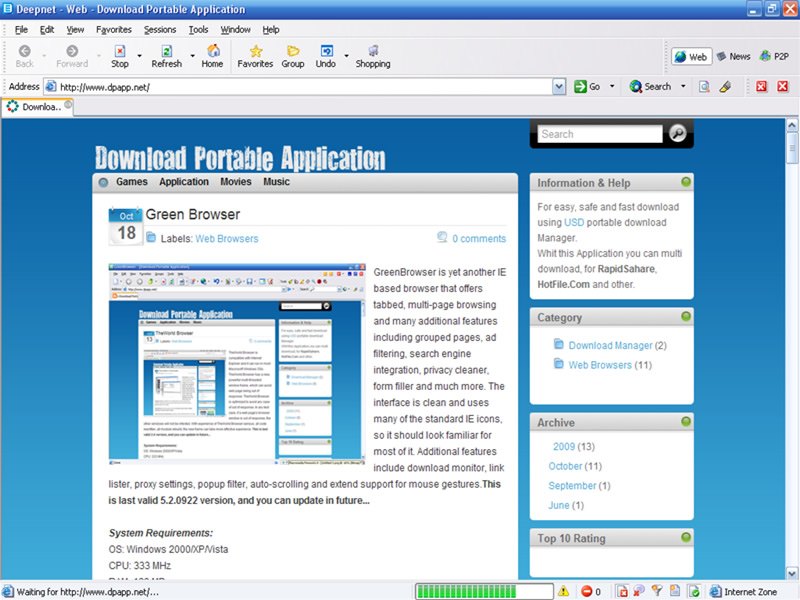Viewport: 800px width, 600px height.
Task: Open the Favorites menu
Action: coord(114,30)
